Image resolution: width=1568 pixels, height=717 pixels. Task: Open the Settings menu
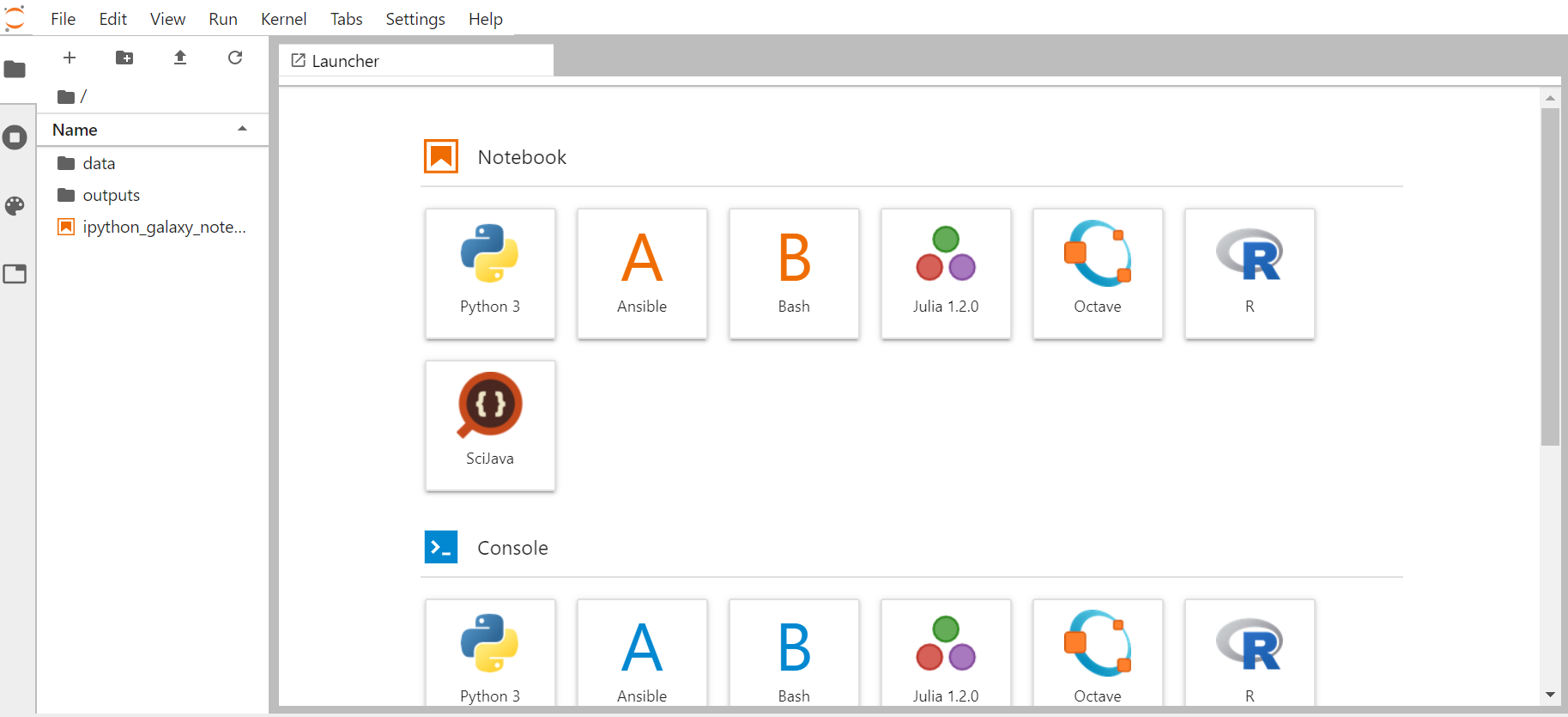click(415, 19)
